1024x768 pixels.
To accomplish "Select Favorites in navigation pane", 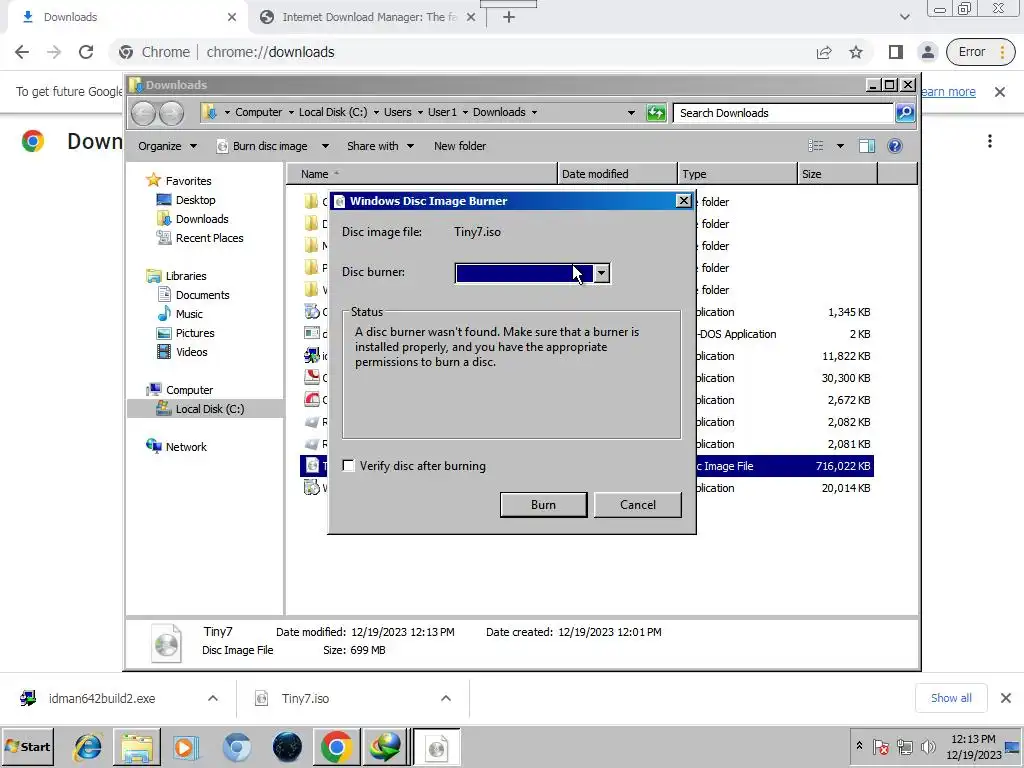I will pyautogui.click(x=188, y=181).
